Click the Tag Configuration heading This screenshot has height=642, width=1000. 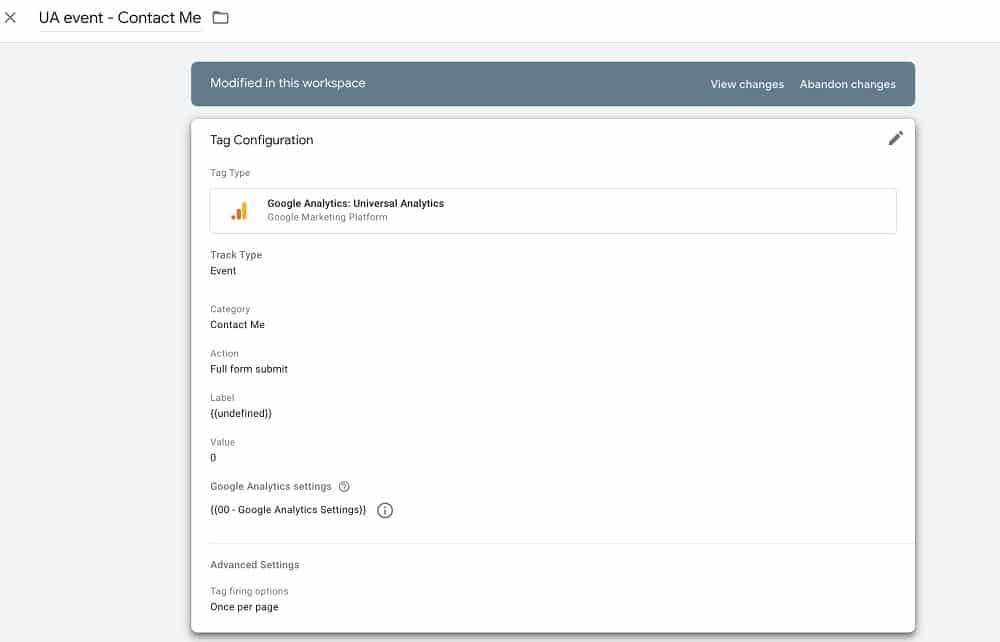pos(261,140)
